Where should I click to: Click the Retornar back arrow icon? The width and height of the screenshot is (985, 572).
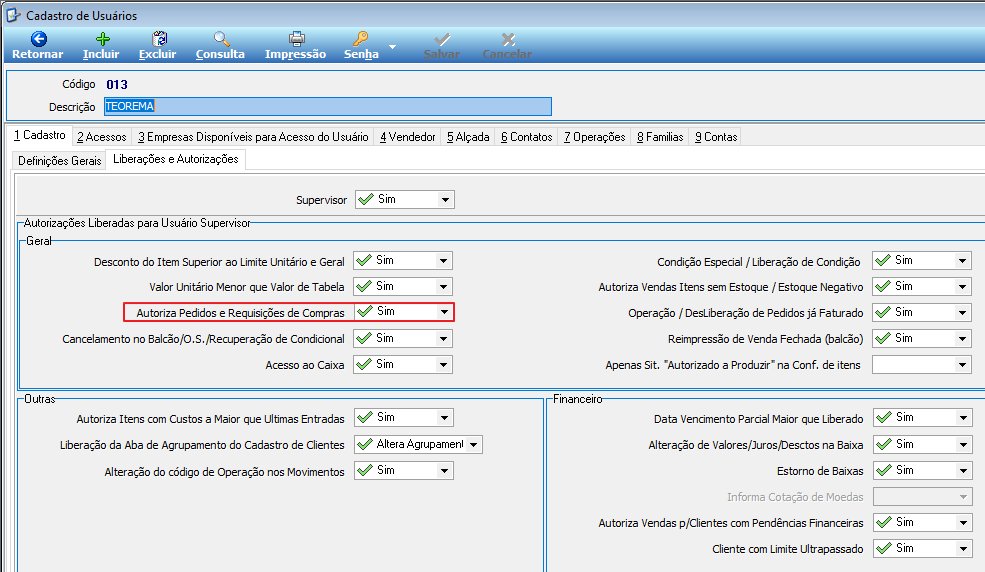click(x=38, y=39)
